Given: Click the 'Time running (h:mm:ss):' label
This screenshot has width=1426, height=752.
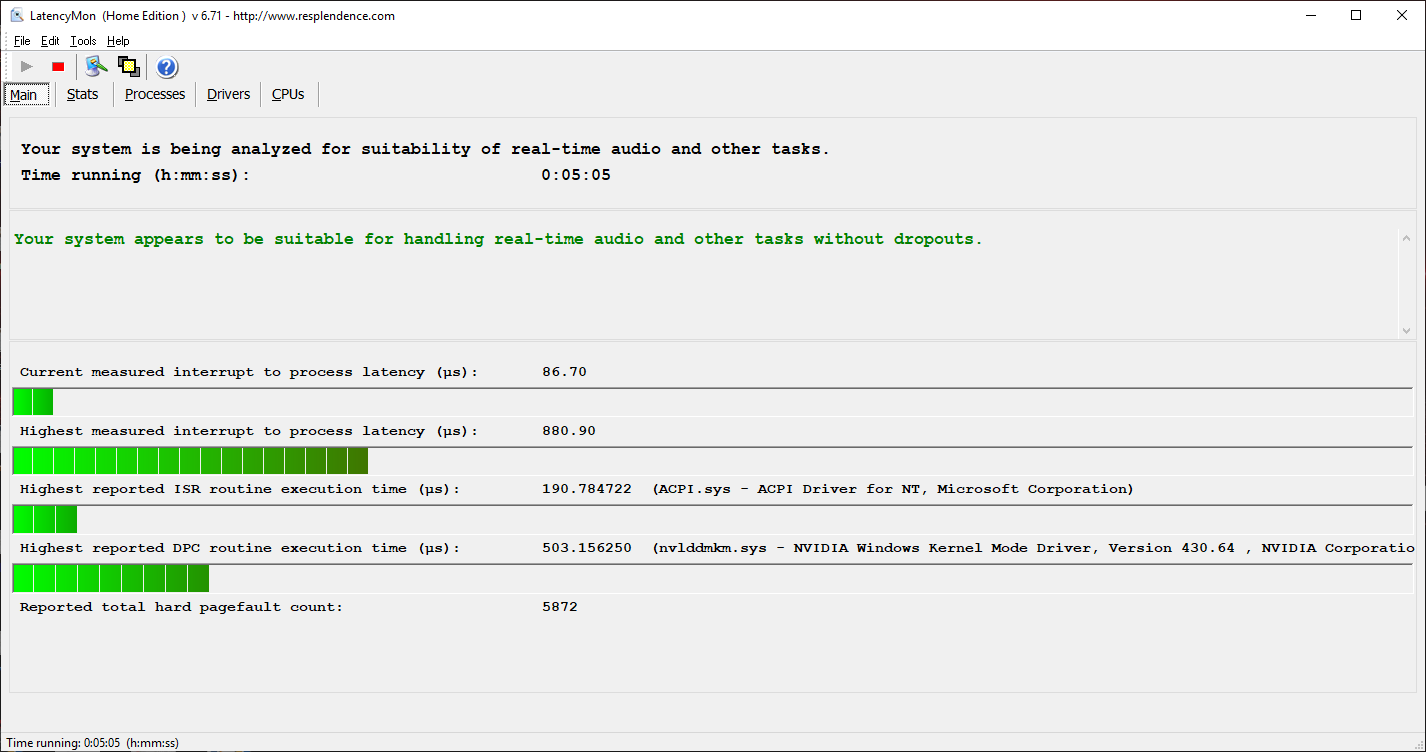Looking at the screenshot, I should (x=135, y=175).
